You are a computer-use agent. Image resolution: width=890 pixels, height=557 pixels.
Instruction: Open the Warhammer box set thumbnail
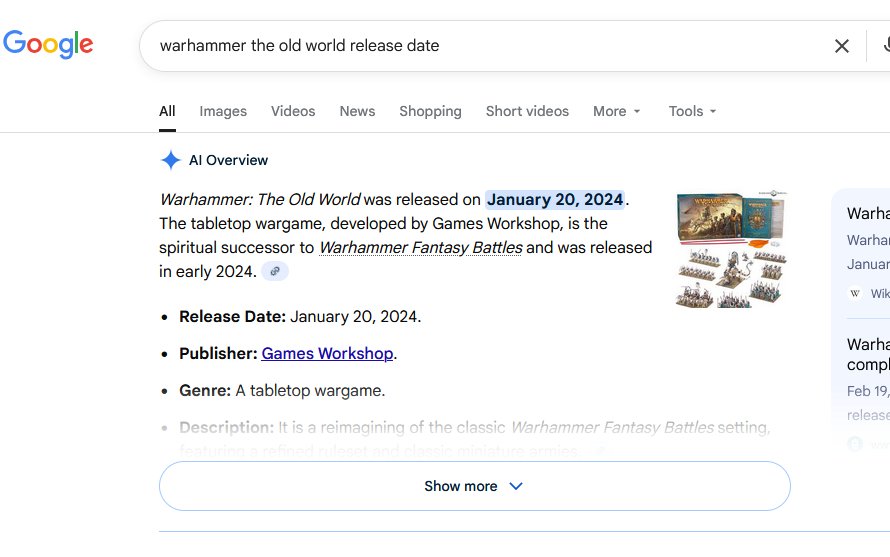[732, 249]
